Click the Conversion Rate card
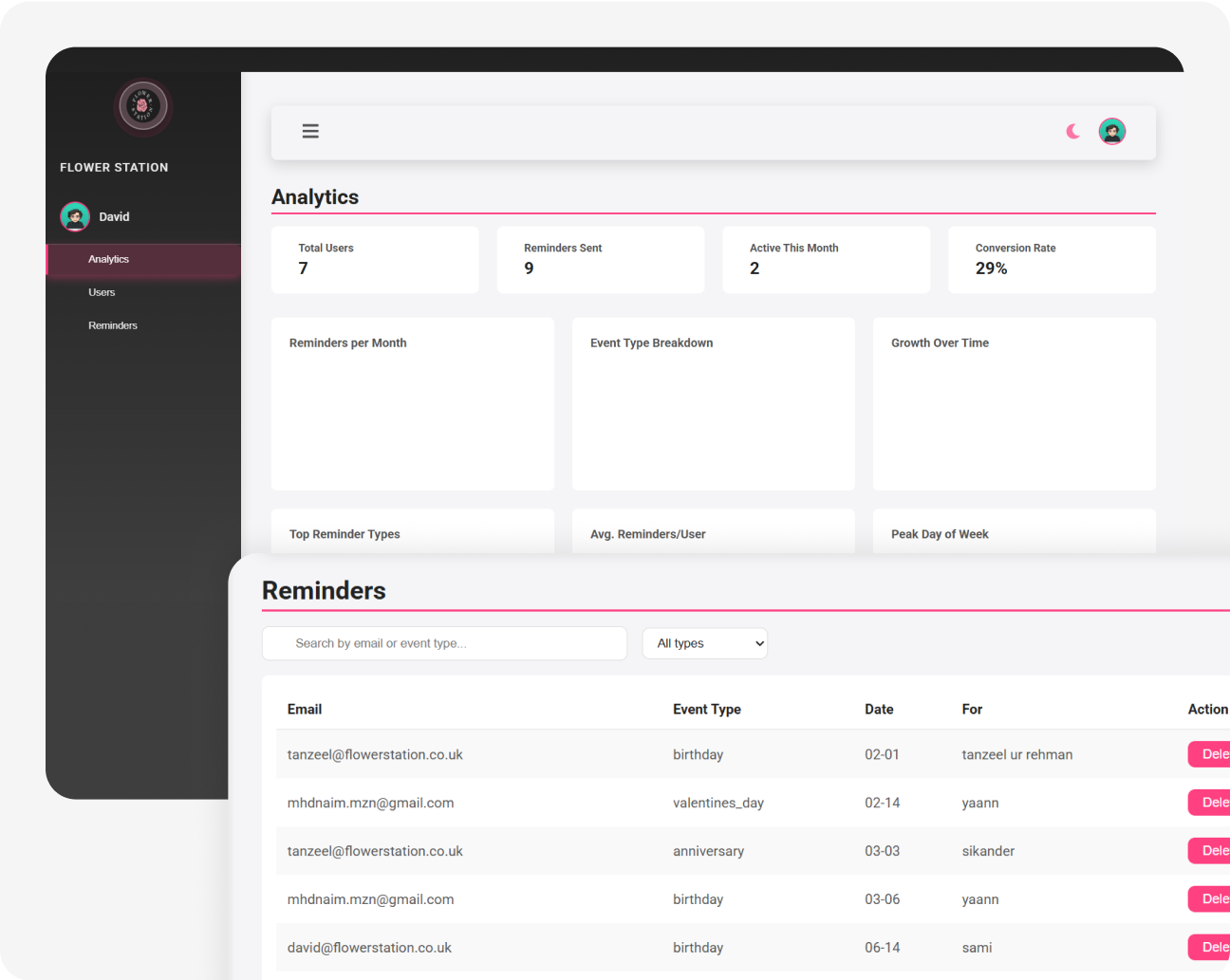 click(1052, 259)
